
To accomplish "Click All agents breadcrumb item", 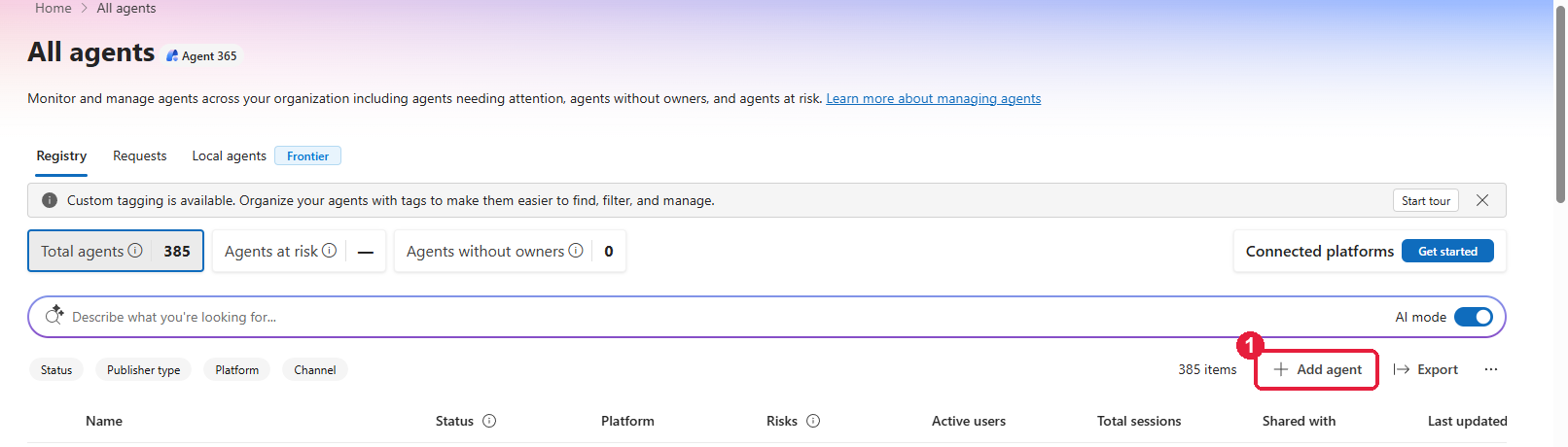I will pos(126,8).
